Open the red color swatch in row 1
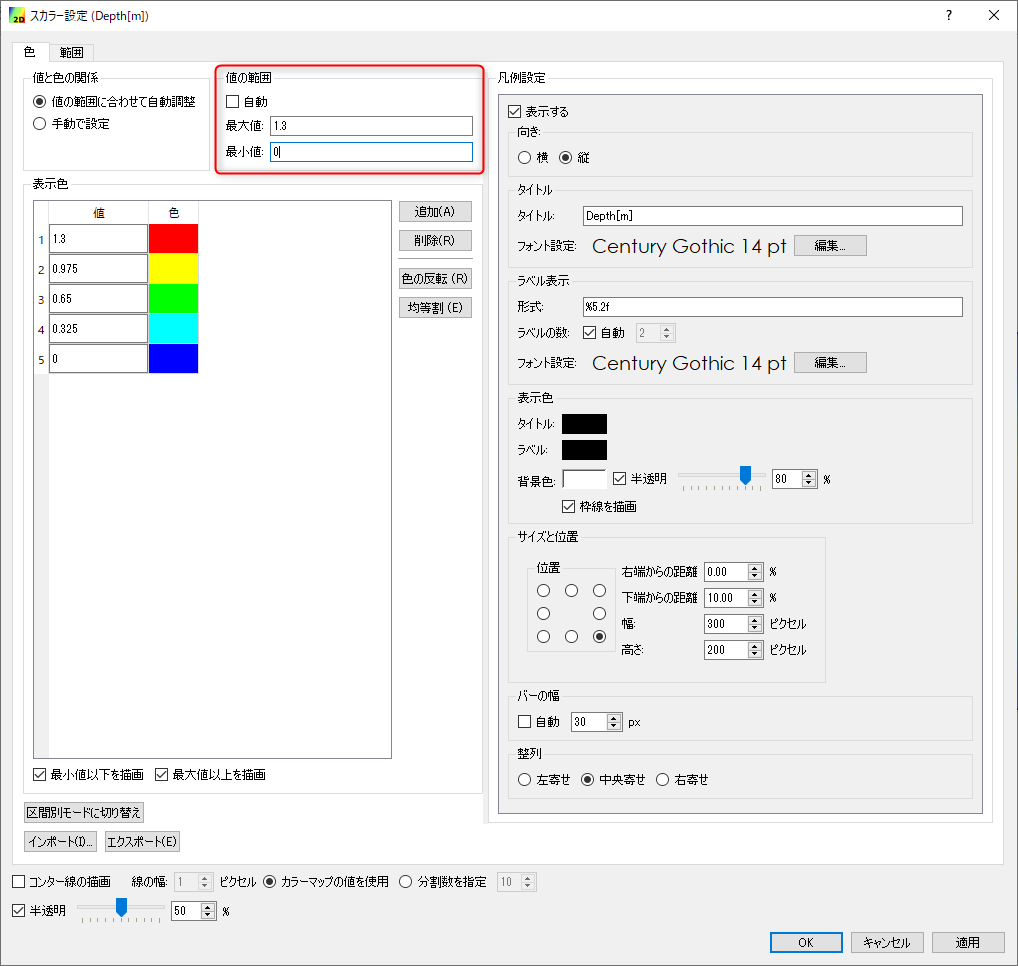 point(173,238)
